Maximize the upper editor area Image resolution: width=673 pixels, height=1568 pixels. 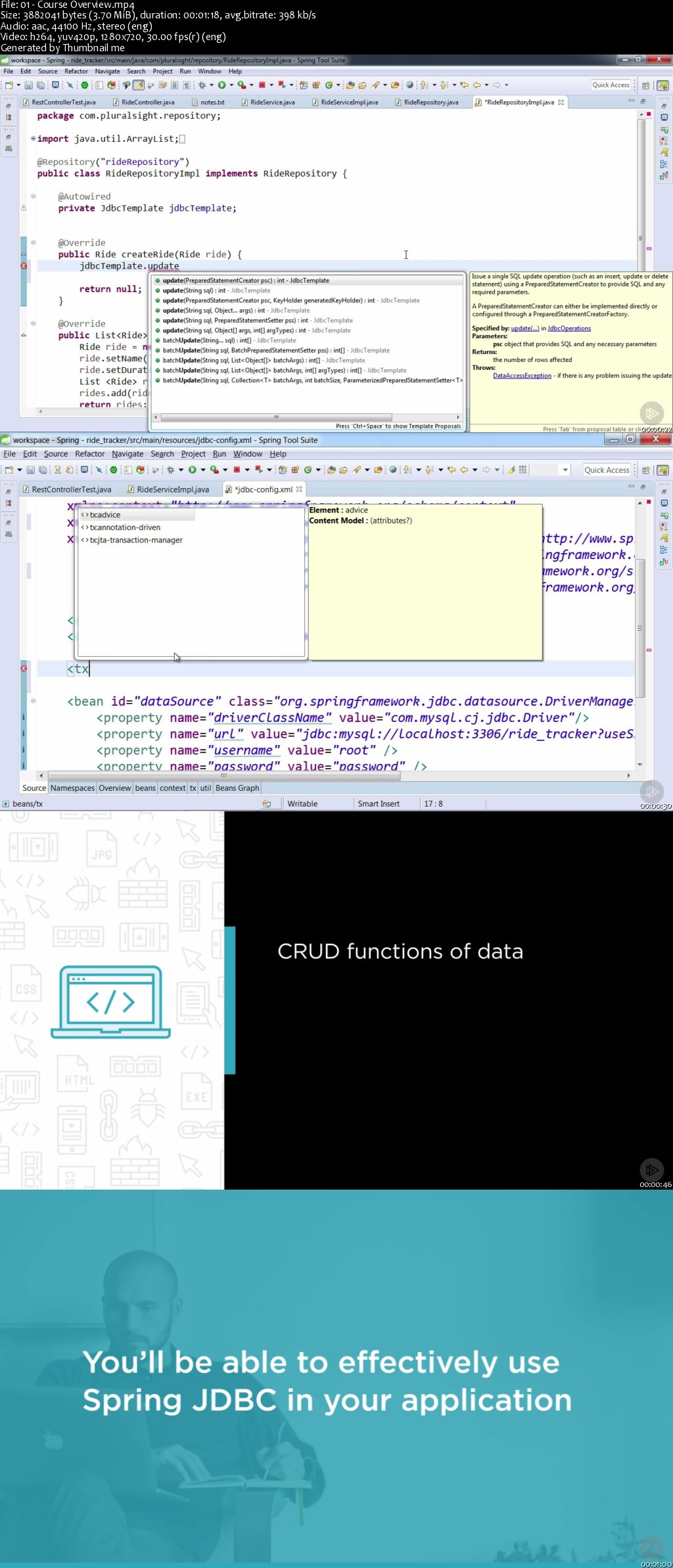(643, 101)
